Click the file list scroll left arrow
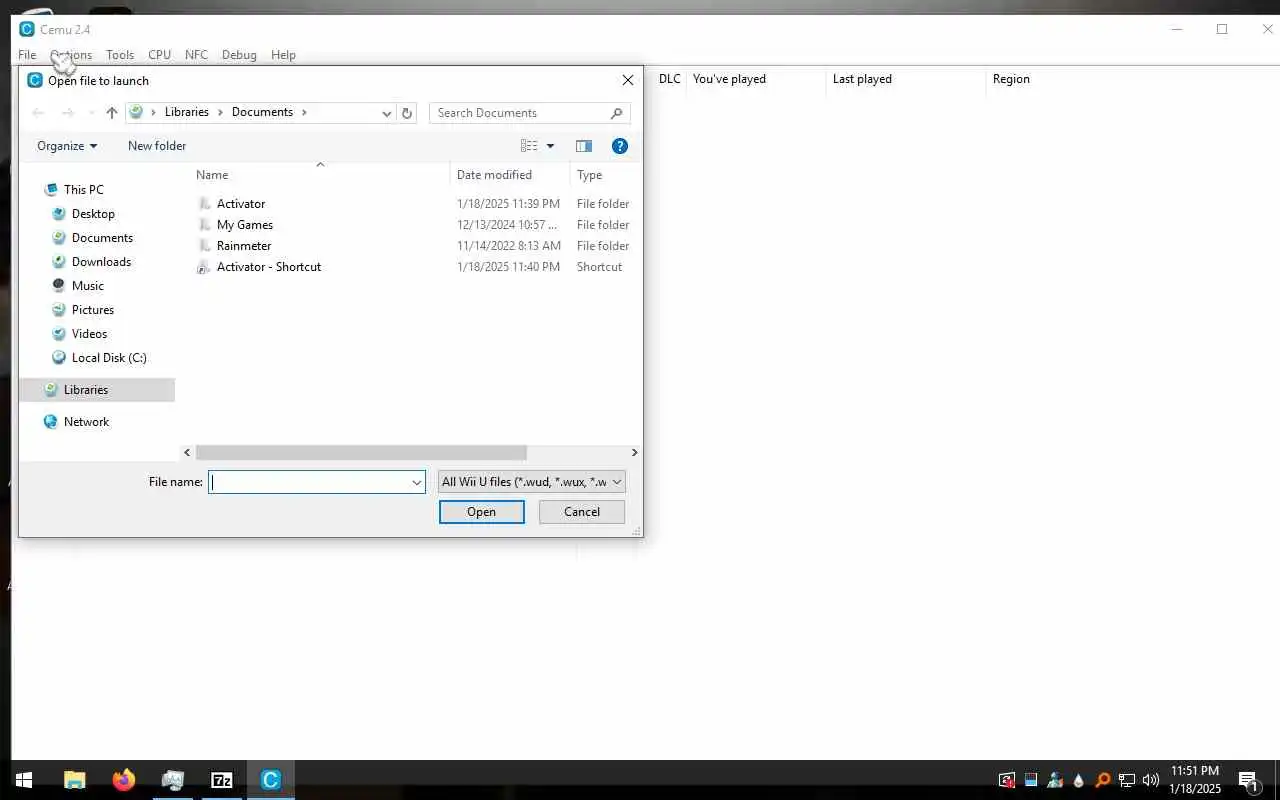The width and height of the screenshot is (1280, 800). click(x=187, y=453)
